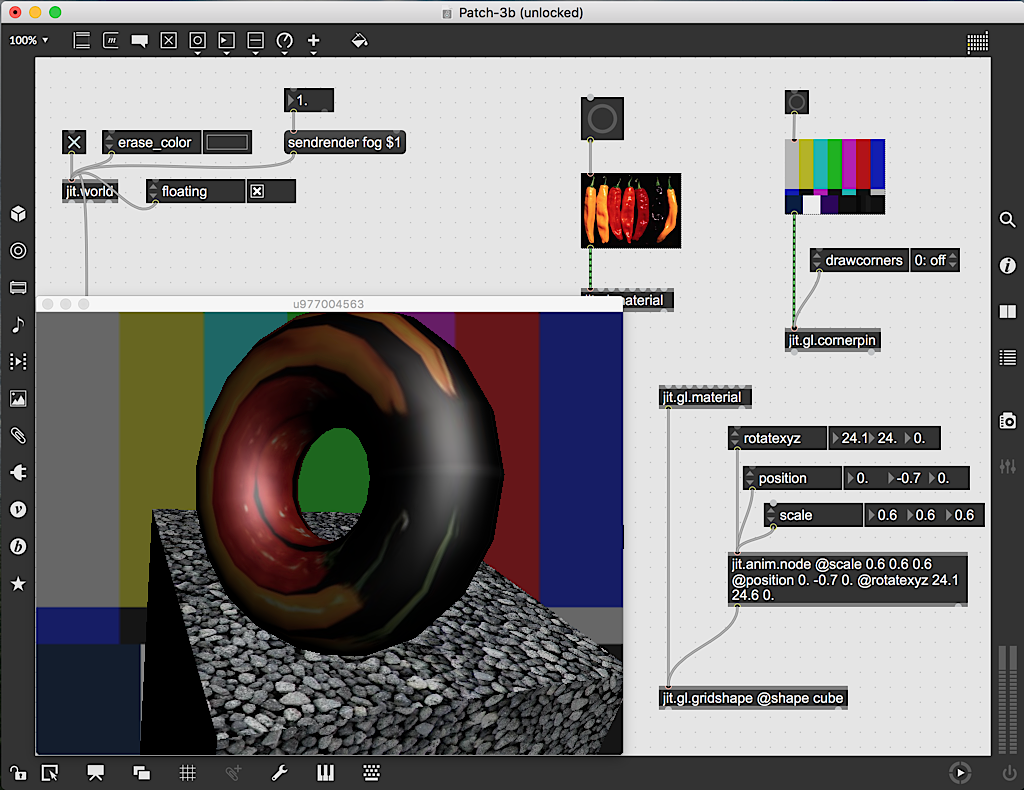This screenshot has height=790, width=1024.
Task: Open the sequence browser in left sidebar
Action: pyautogui.click(x=18, y=362)
